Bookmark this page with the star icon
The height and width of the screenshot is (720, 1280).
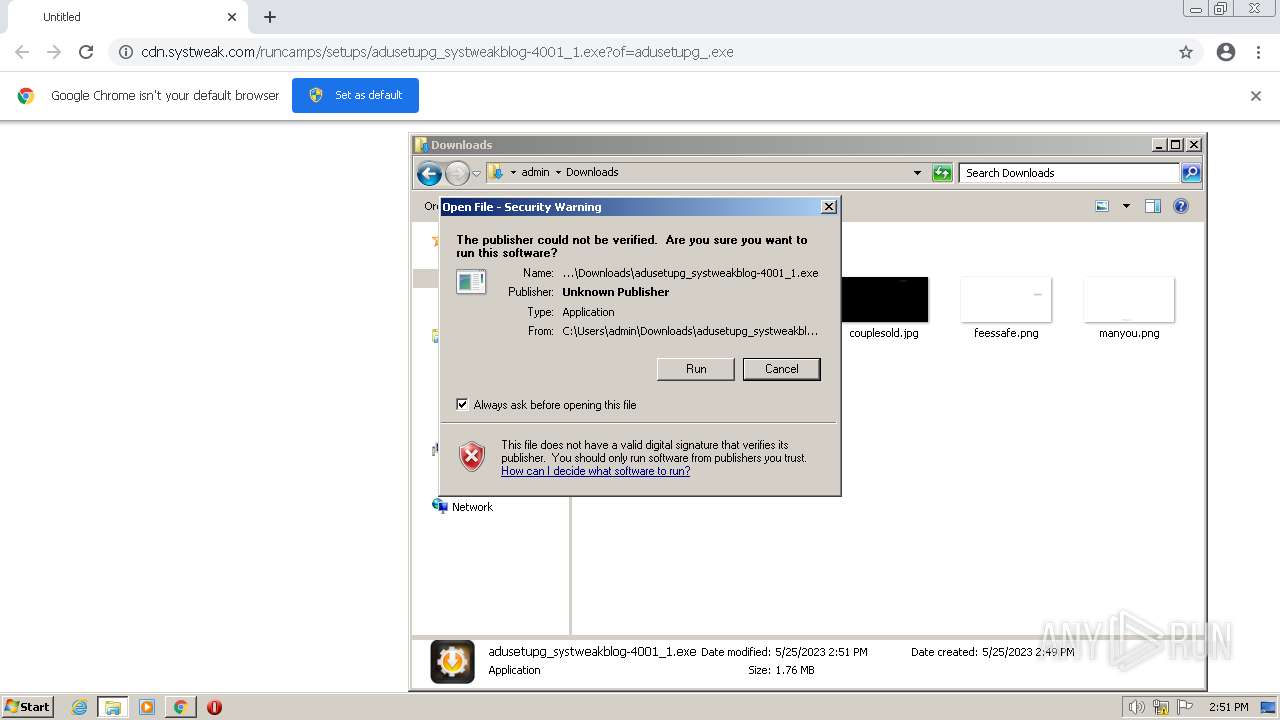[1186, 52]
